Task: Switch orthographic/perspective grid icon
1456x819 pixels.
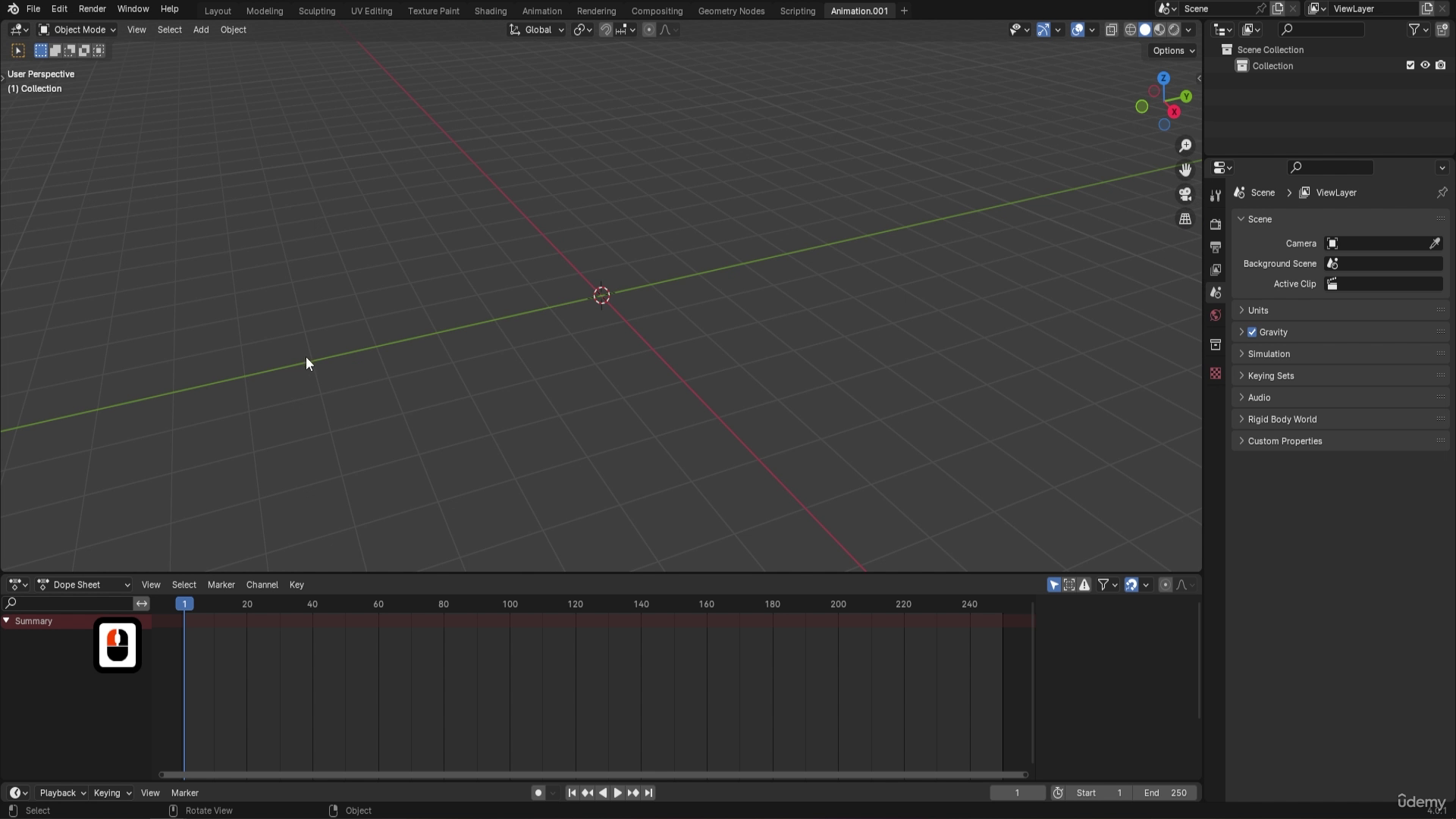Action: 1185,219
